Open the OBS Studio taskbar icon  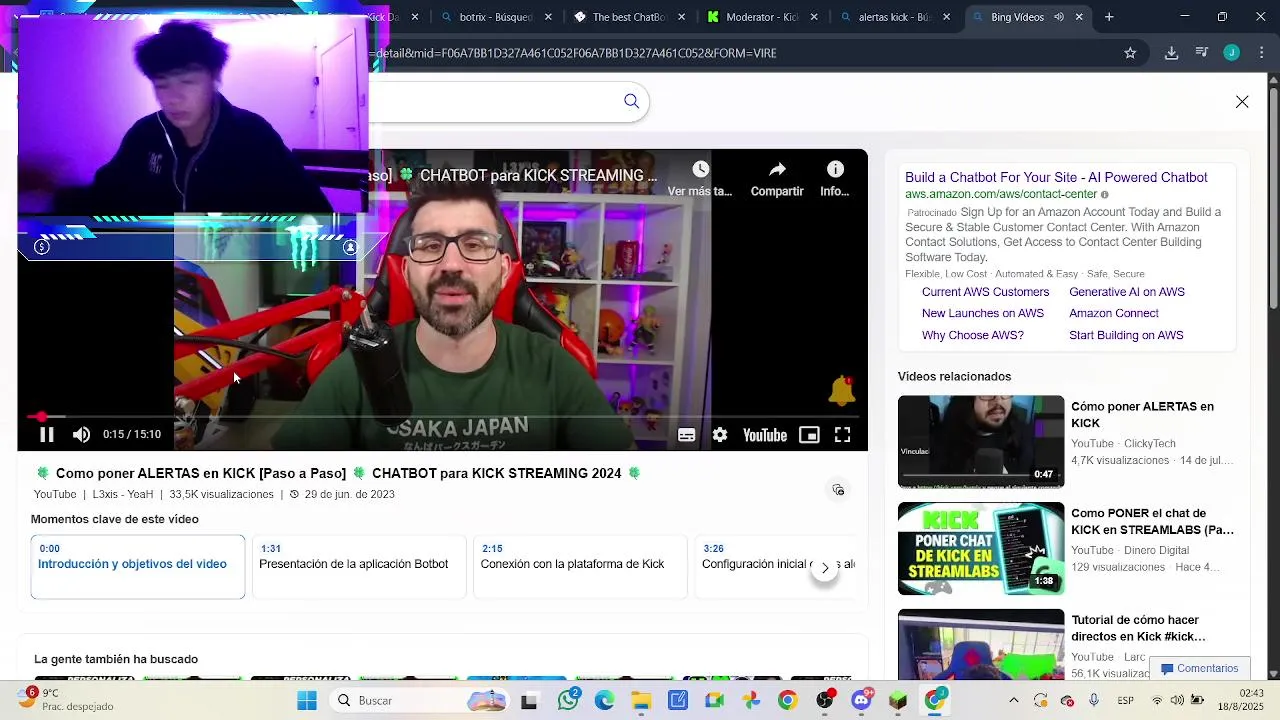click(825, 700)
